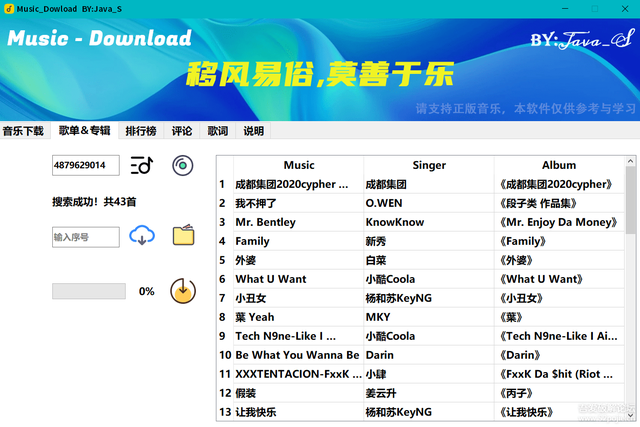The width and height of the screenshot is (640, 427).
Task: Click the app icon in title bar
Action: [9, 9]
